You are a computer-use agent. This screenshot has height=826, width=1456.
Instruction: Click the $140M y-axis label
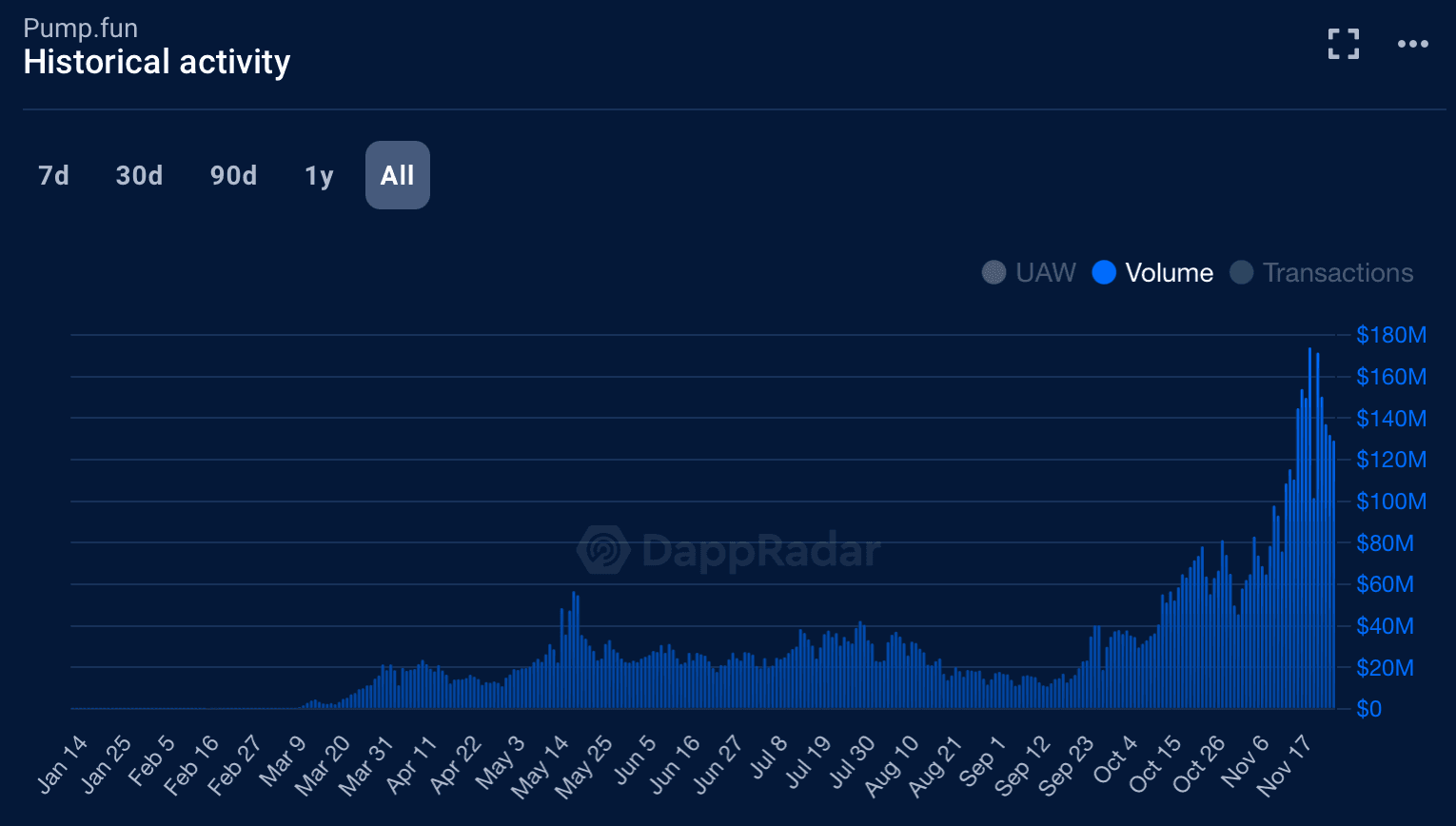pyautogui.click(x=1391, y=419)
